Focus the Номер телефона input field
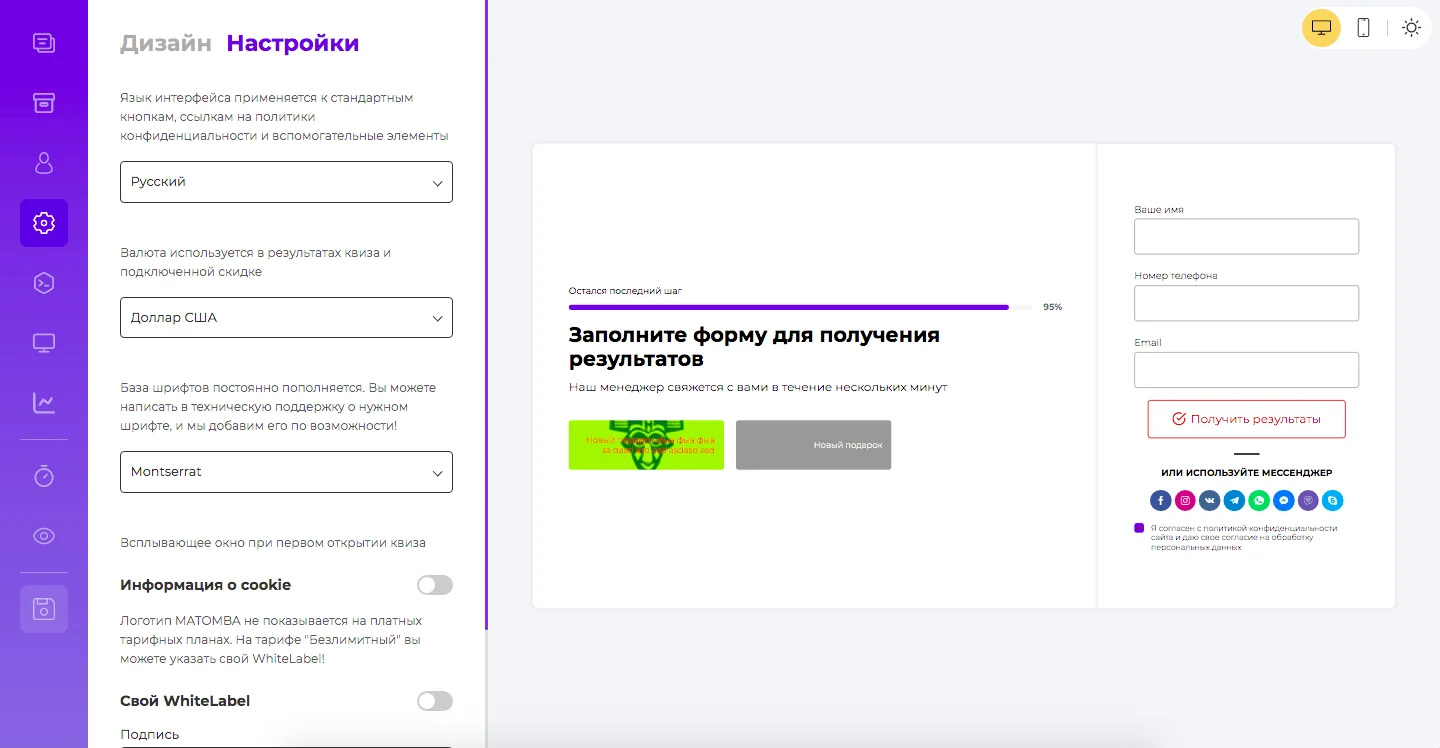This screenshot has width=1440, height=748. pos(1246,303)
